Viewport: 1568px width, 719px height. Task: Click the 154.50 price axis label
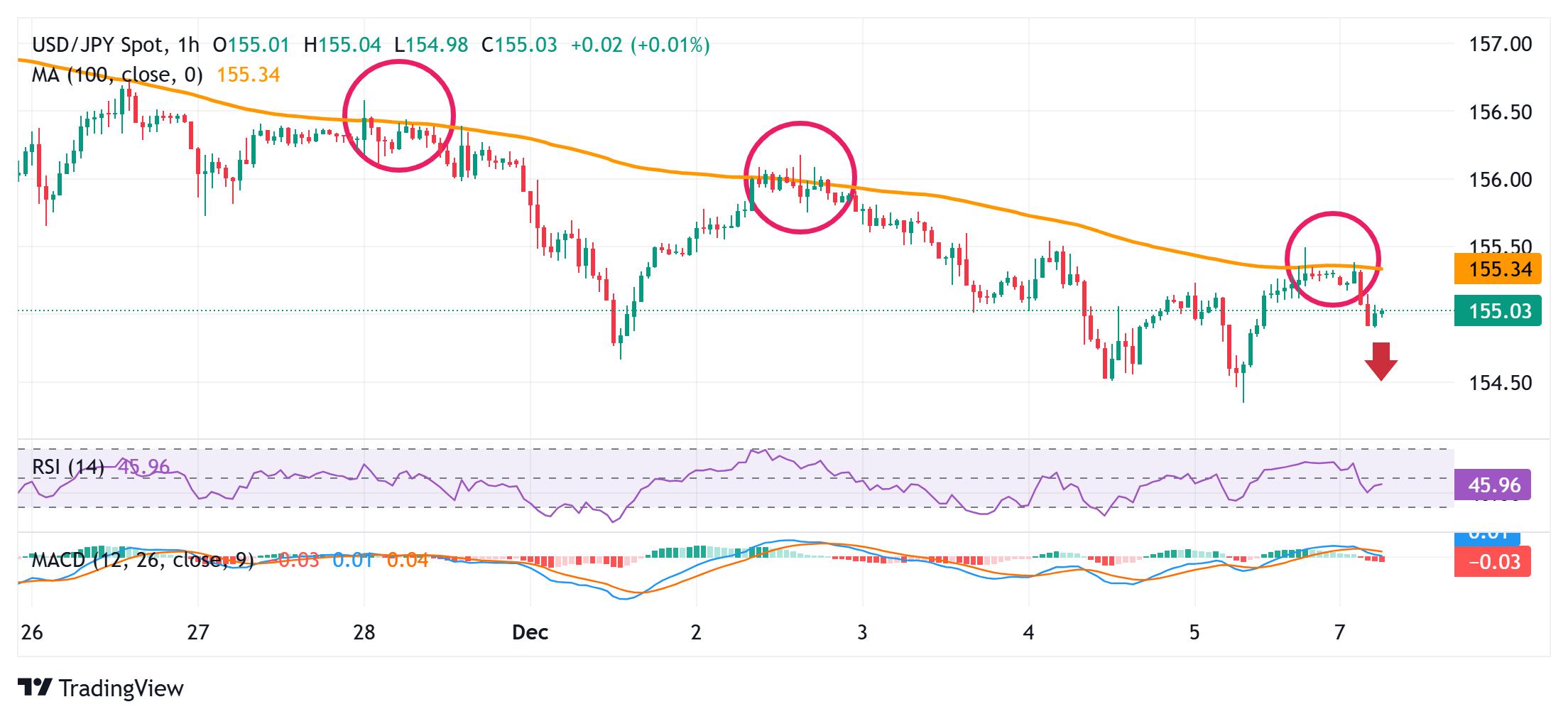tap(1500, 383)
